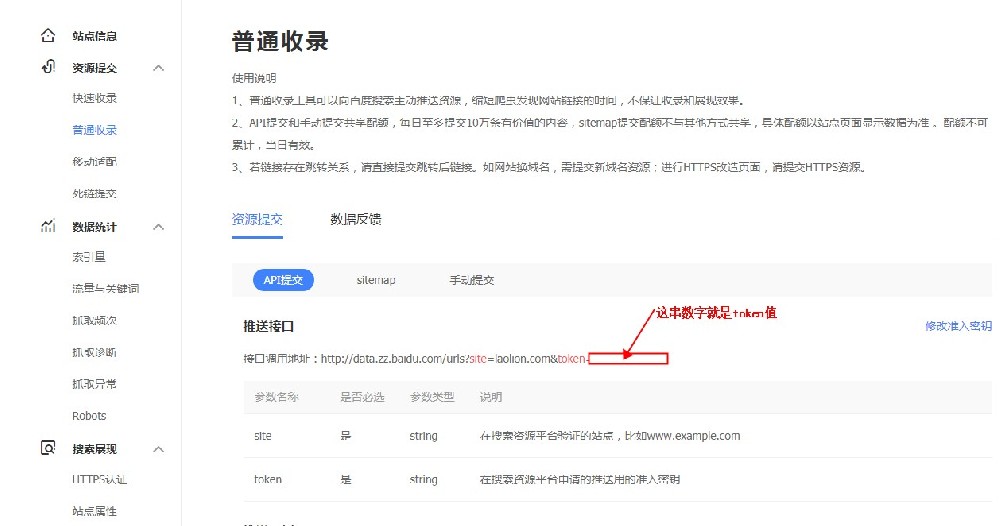Click the 参数名称 column header
The width and height of the screenshot is (1000, 526).
point(276,397)
